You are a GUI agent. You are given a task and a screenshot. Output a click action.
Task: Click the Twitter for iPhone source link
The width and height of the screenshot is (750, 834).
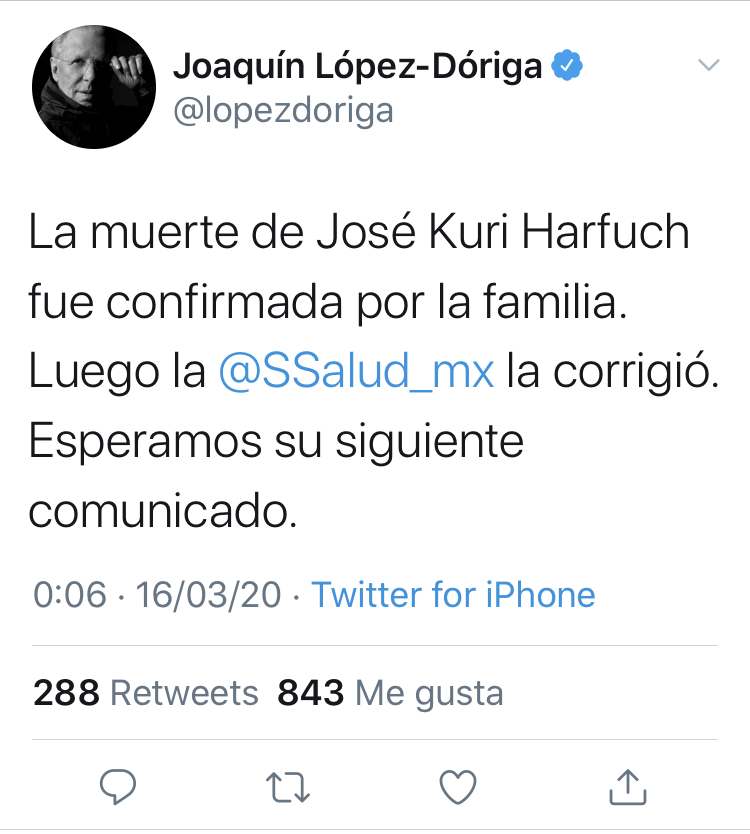point(453,594)
